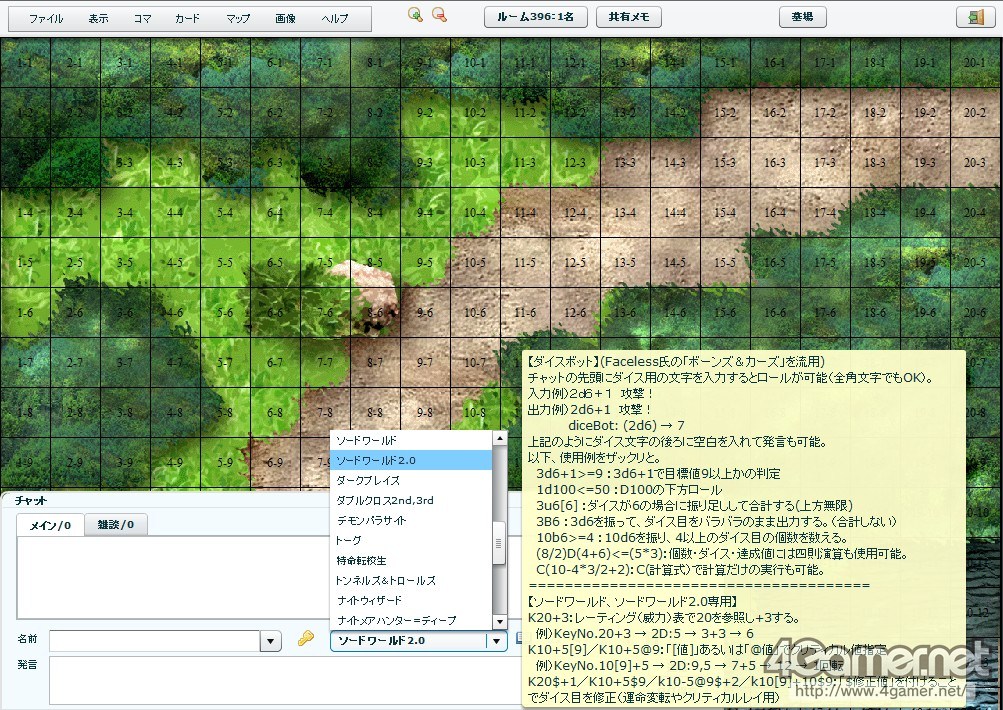Click map cell 16-4
Image resolution: width=1003 pixels, height=710 pixels.
(x=775, y=212)
